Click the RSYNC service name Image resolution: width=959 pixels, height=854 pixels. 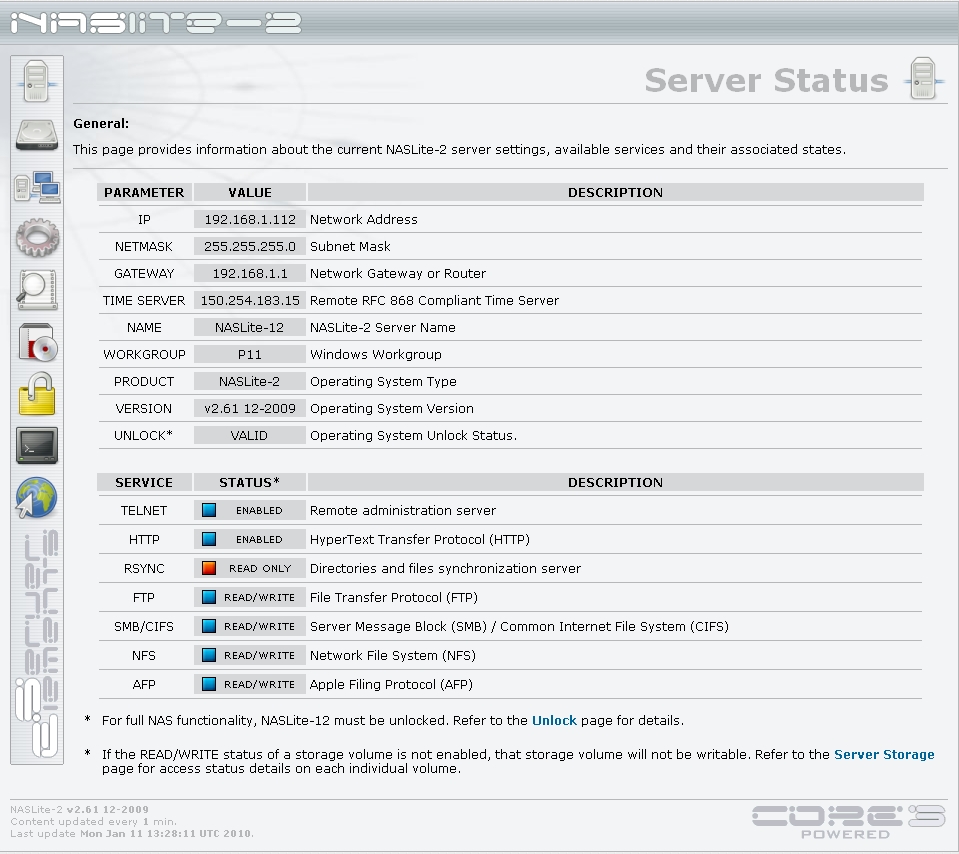[144, 568]
